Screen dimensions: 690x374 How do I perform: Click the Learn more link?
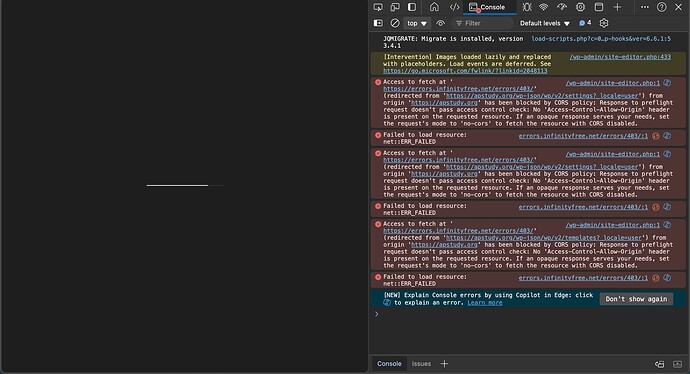coord(484,303)
